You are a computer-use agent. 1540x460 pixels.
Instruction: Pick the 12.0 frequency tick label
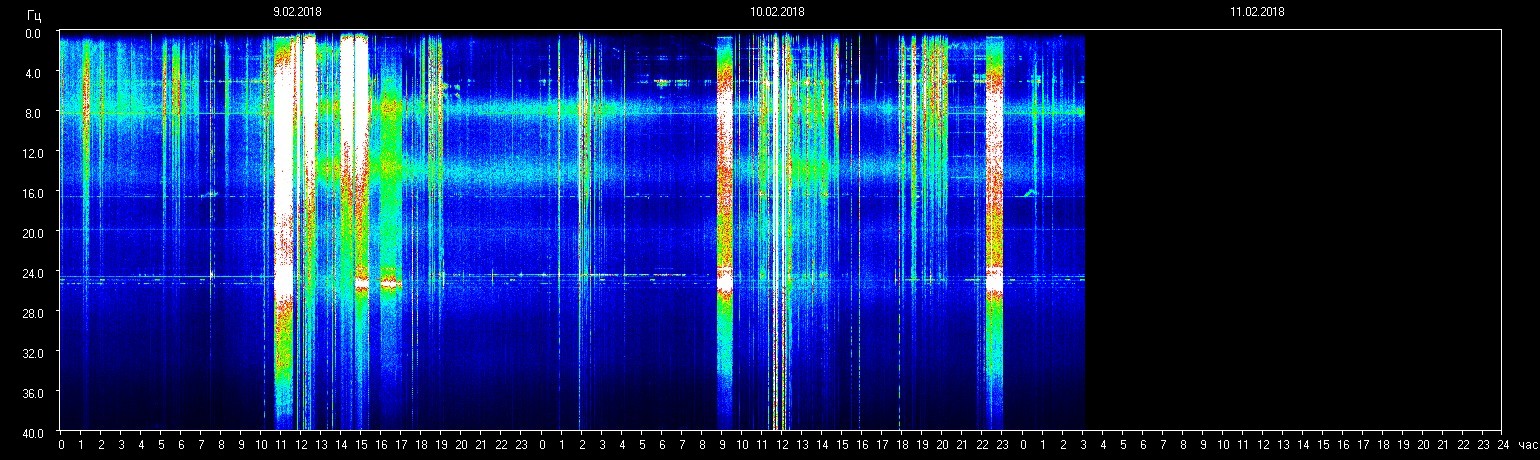tap(32, 152)
